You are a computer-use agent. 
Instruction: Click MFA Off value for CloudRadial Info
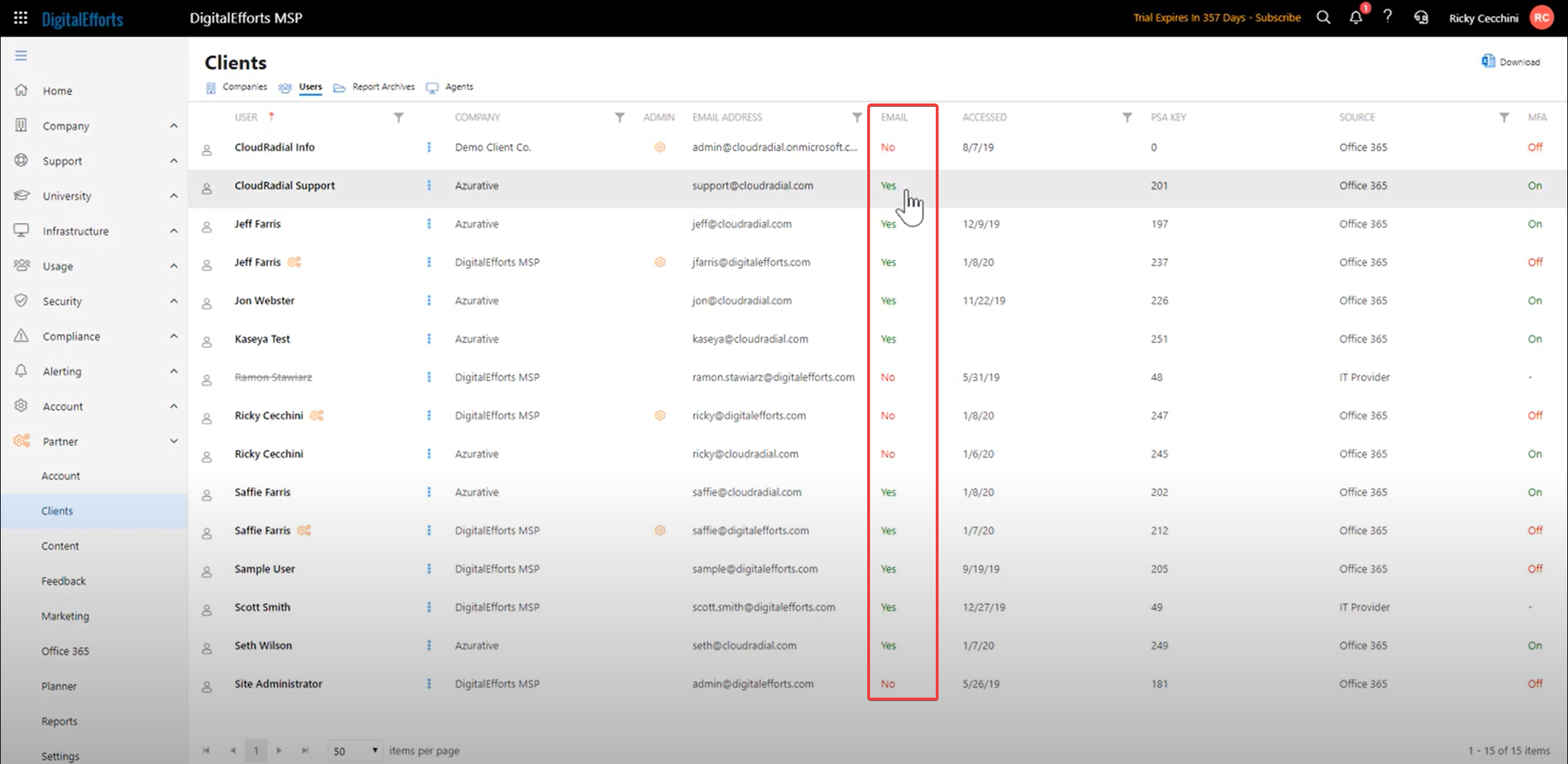pos(1535,147)
